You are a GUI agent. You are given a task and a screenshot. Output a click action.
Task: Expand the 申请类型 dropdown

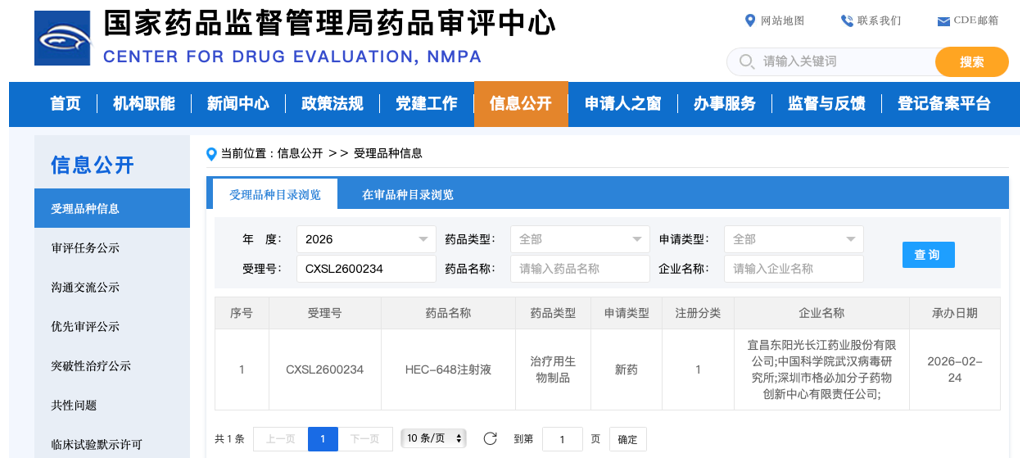pyautogui.click(x=793, y=240)
